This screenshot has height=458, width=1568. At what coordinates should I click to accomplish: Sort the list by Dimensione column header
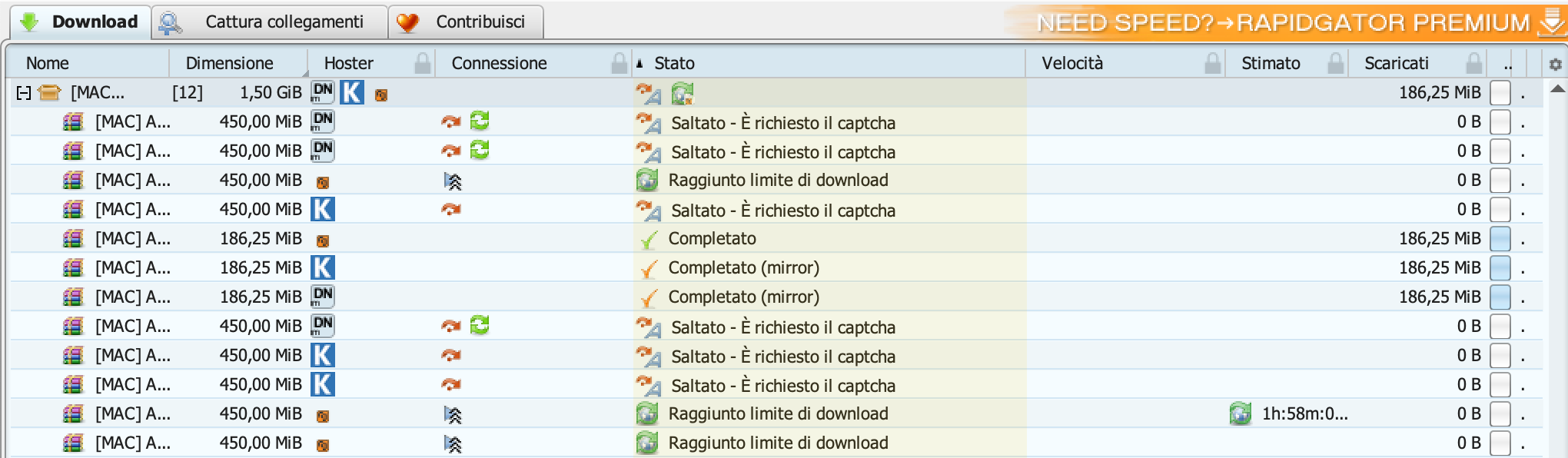pyautogui.click(x=229, y=63)
